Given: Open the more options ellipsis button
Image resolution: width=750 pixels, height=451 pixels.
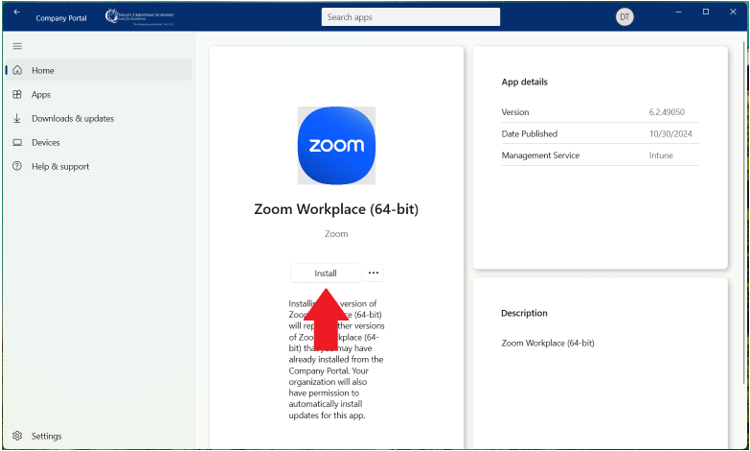Looking at the screenshot, I should (374, 273).
